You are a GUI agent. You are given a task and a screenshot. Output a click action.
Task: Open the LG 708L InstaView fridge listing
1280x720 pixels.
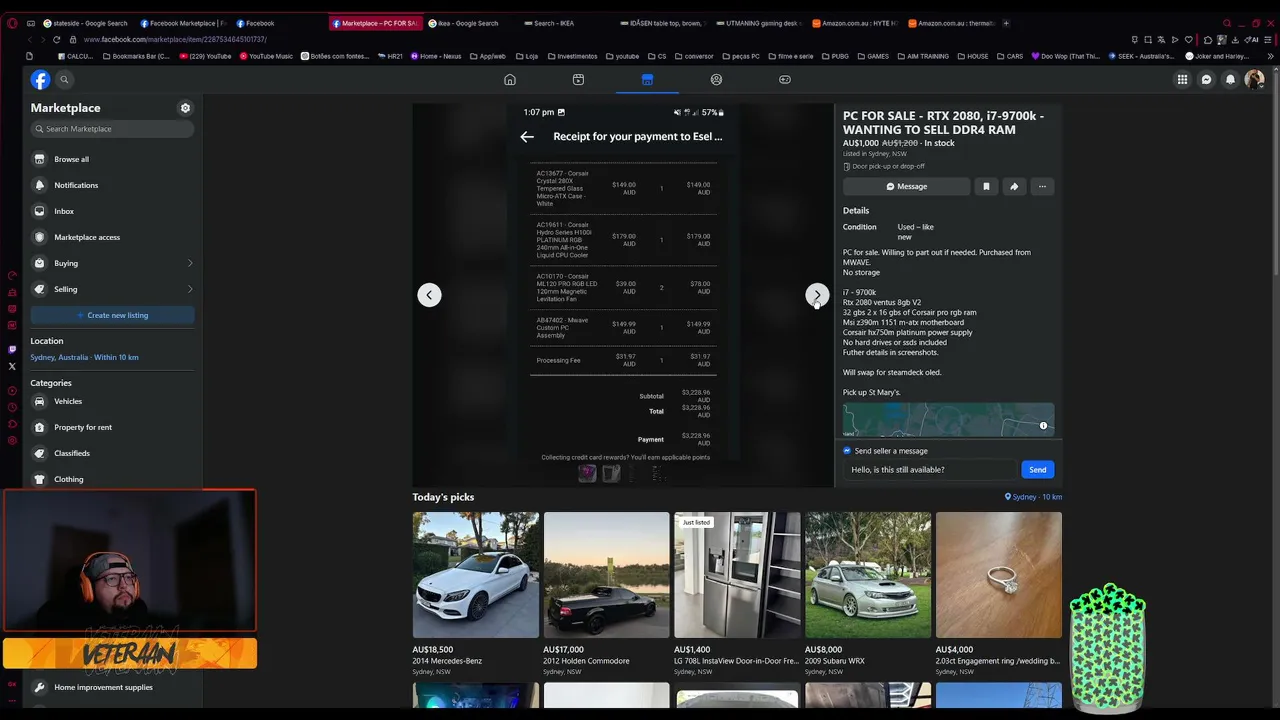pos(737,593)
